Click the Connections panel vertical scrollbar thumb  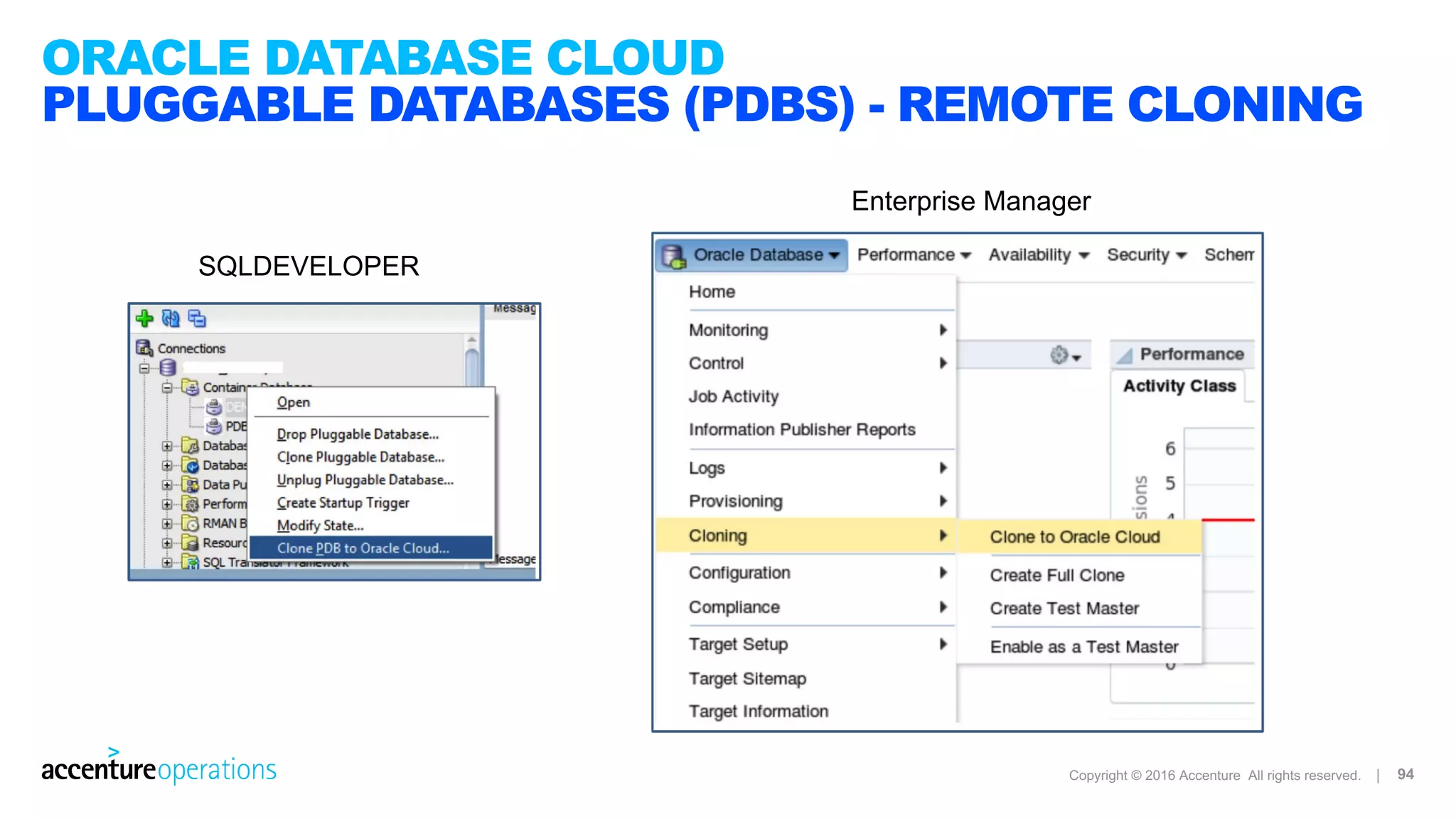click(x=471, y=368)
